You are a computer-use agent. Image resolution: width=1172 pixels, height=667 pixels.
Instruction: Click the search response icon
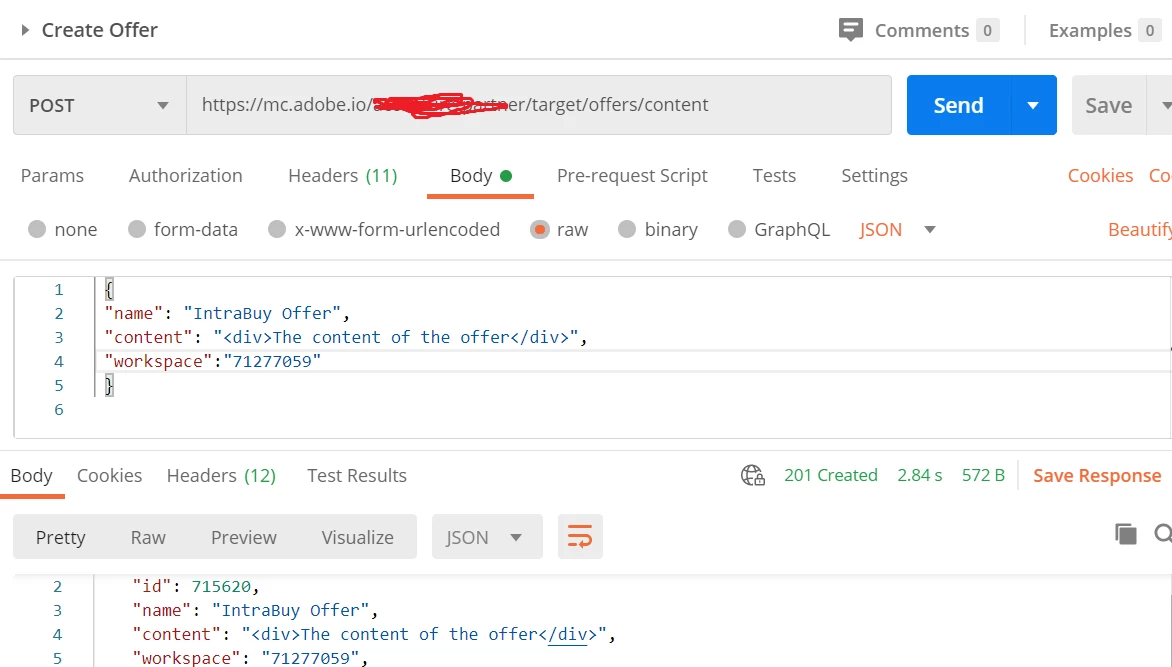tap(1163, 534)
